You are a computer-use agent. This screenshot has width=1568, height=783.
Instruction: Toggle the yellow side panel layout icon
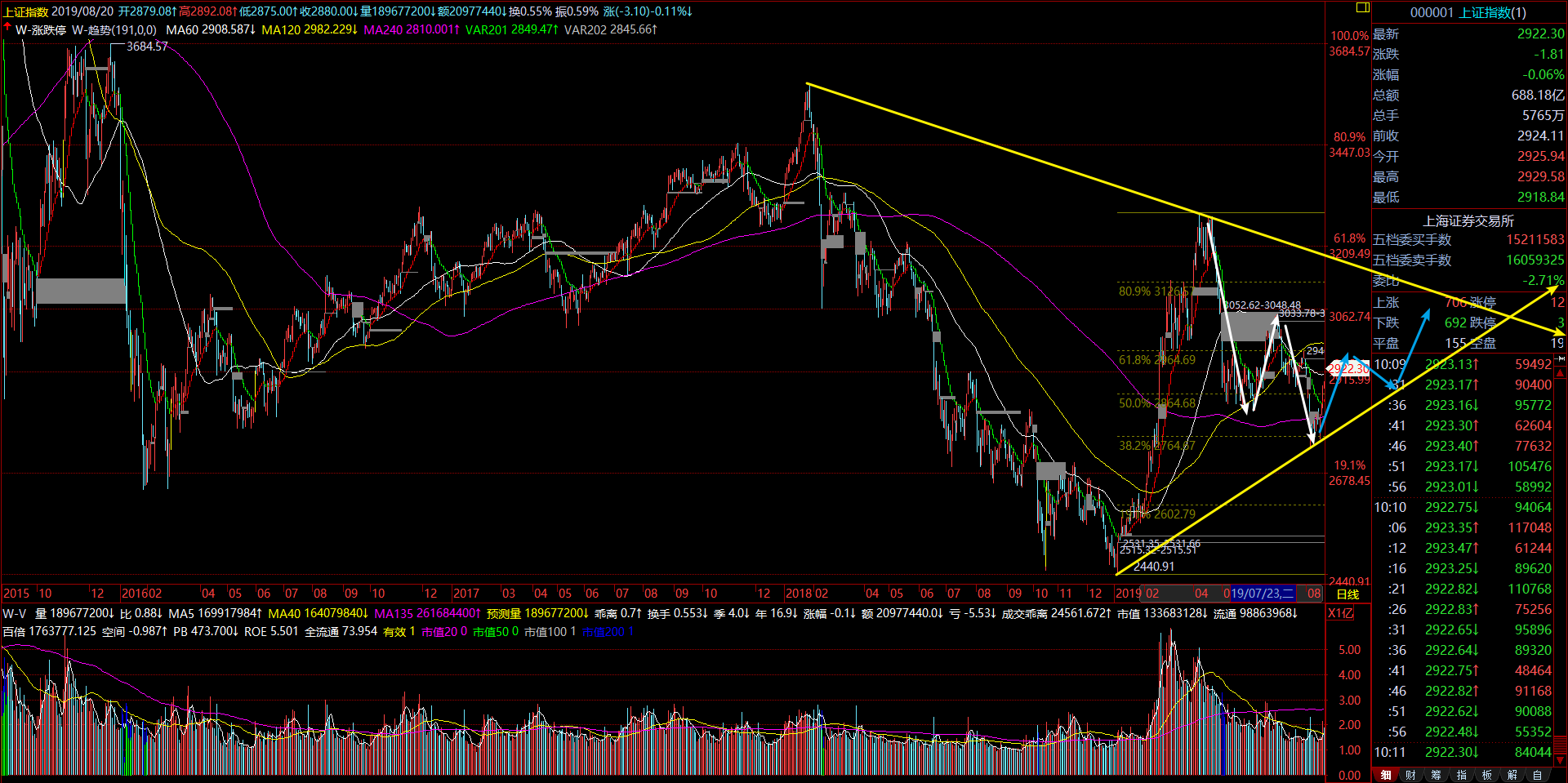1362,7
